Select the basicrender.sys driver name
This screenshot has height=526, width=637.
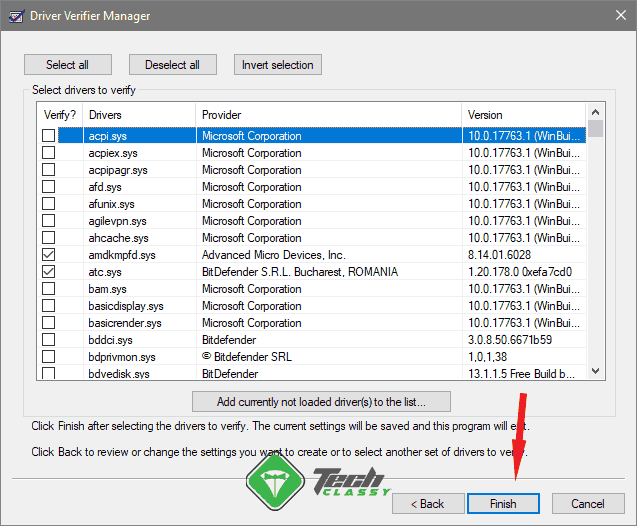[x=125, y=323]
